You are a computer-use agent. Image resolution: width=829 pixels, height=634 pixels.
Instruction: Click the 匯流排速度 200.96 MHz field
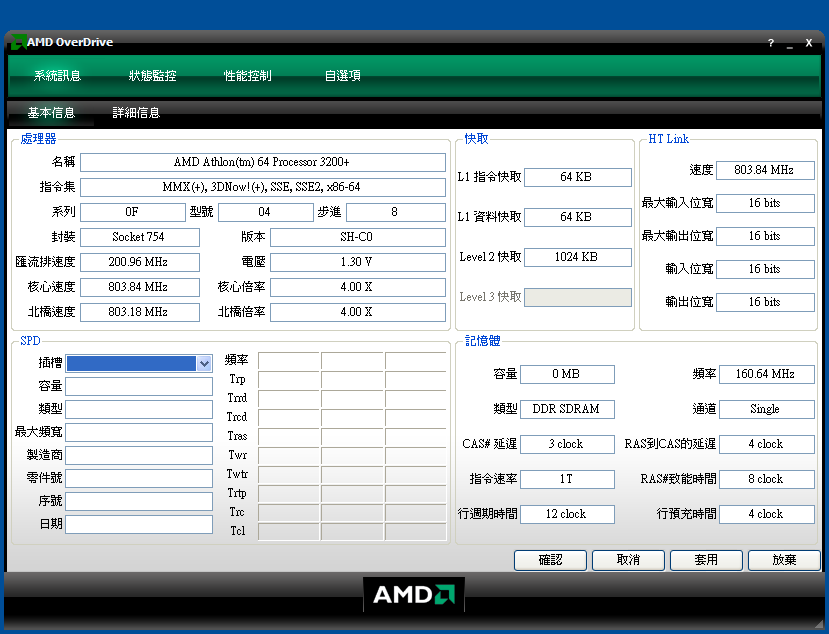(x=140, y=262)
